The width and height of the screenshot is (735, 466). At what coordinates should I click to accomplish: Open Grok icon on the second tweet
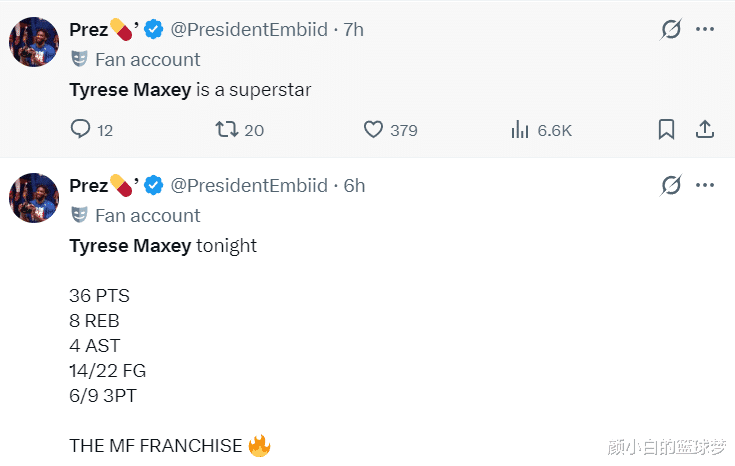click(671, 186)
